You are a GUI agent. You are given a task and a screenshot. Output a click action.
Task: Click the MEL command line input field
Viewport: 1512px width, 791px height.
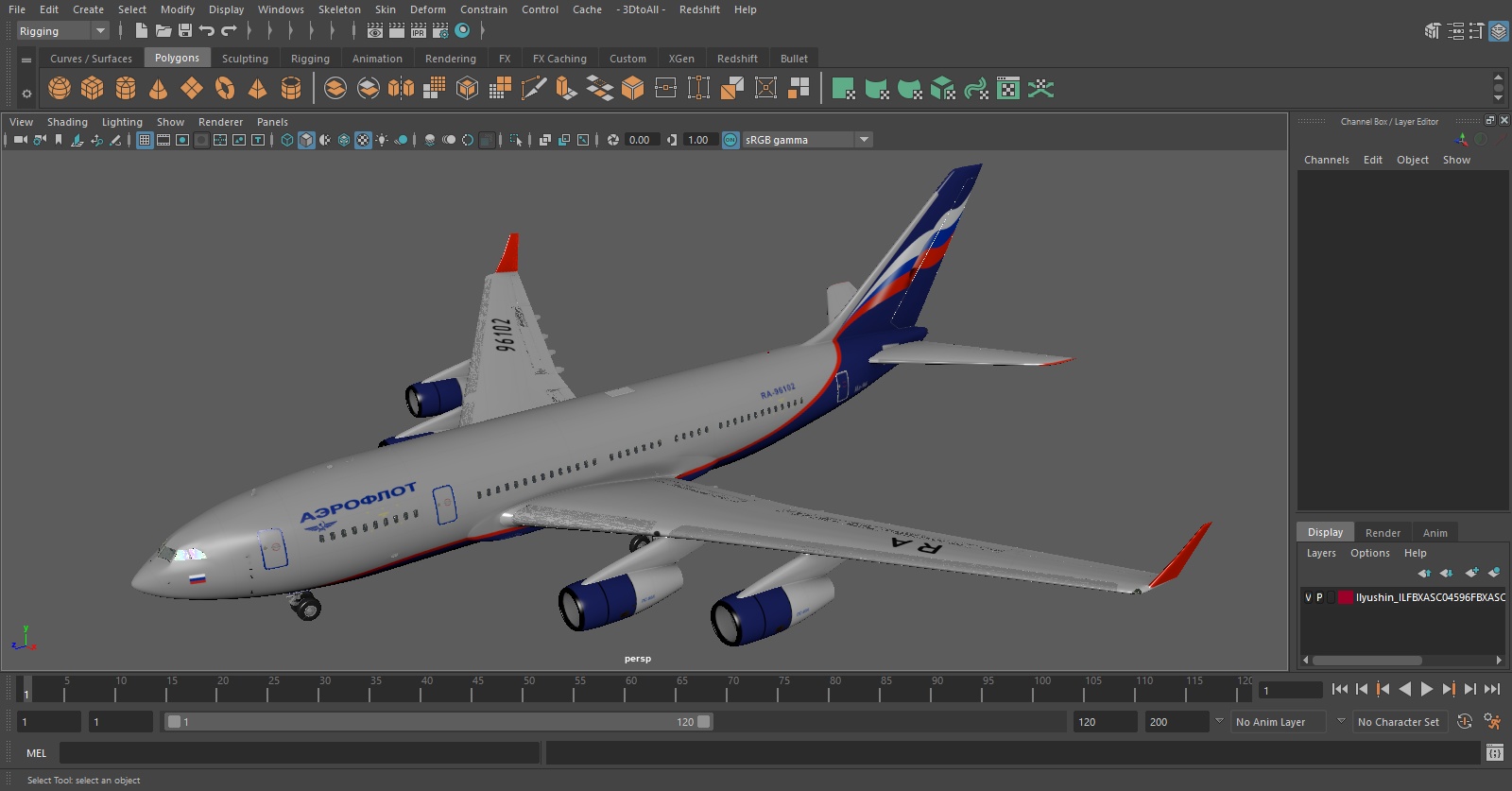point(300,753)
